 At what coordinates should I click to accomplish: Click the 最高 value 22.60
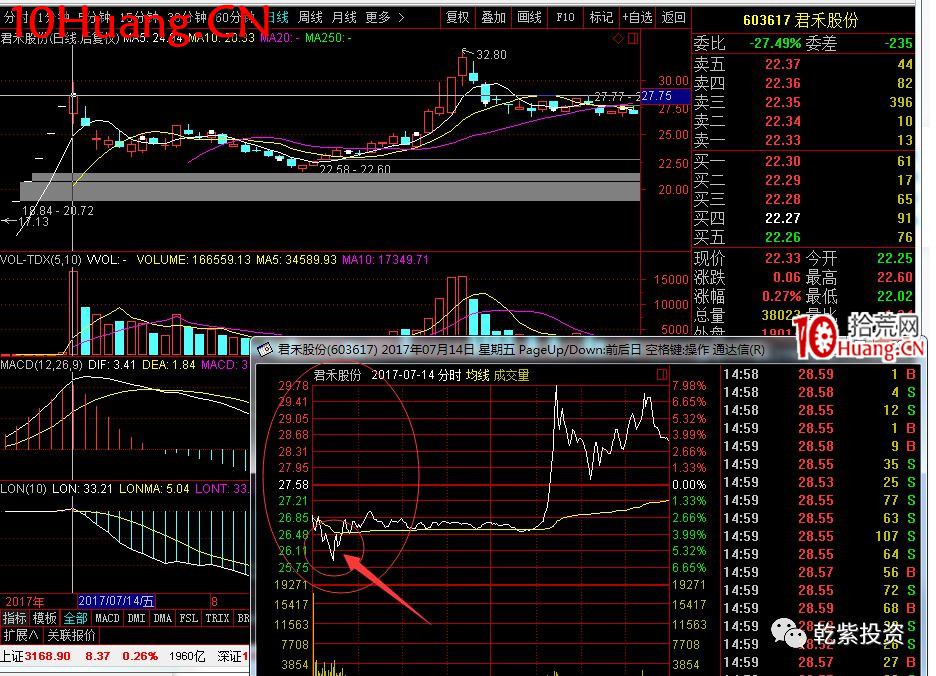[x=895, y=278]
